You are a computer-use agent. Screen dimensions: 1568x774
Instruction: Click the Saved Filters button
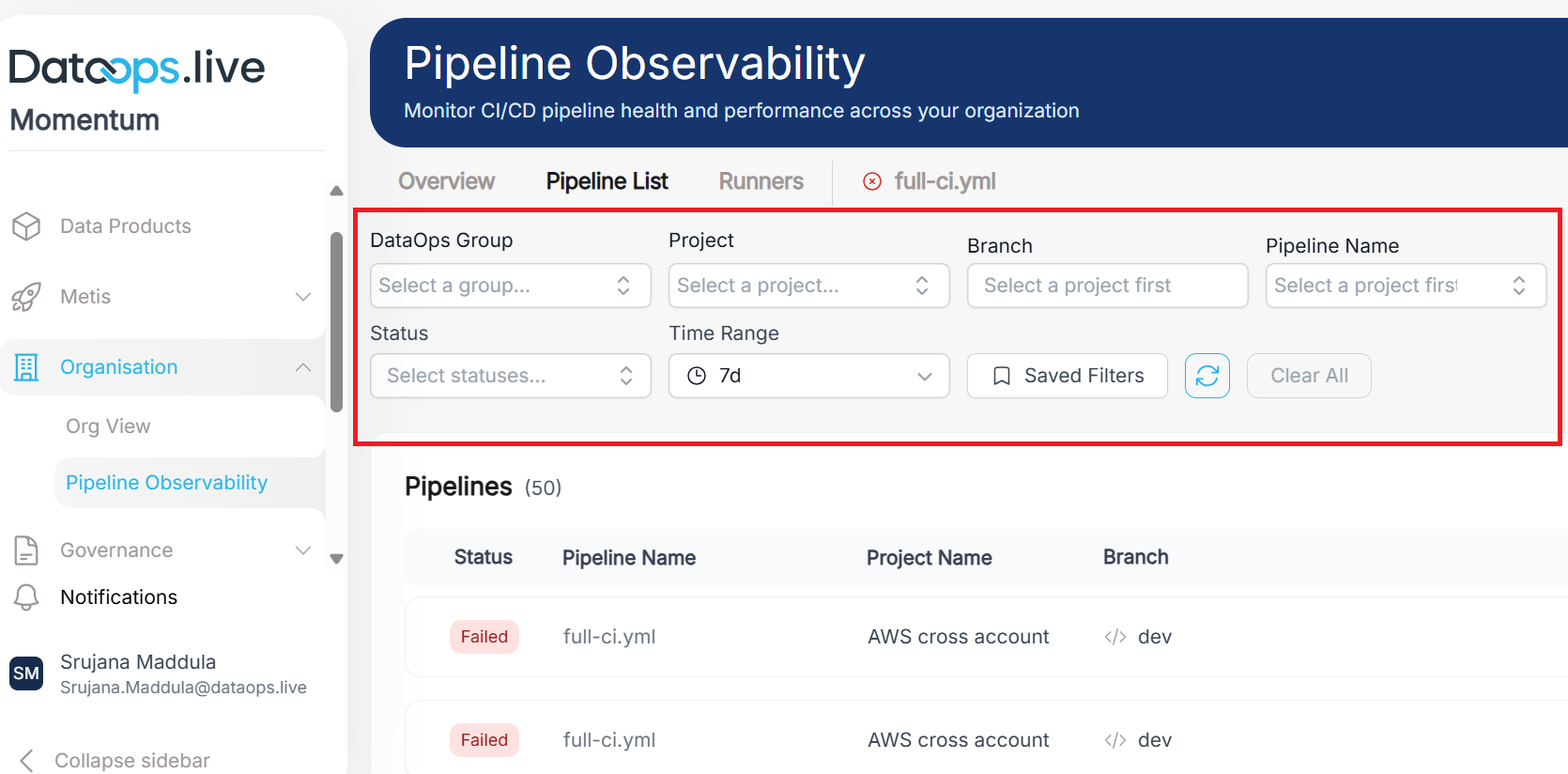pyautogui.click(x=1068, y=376)
